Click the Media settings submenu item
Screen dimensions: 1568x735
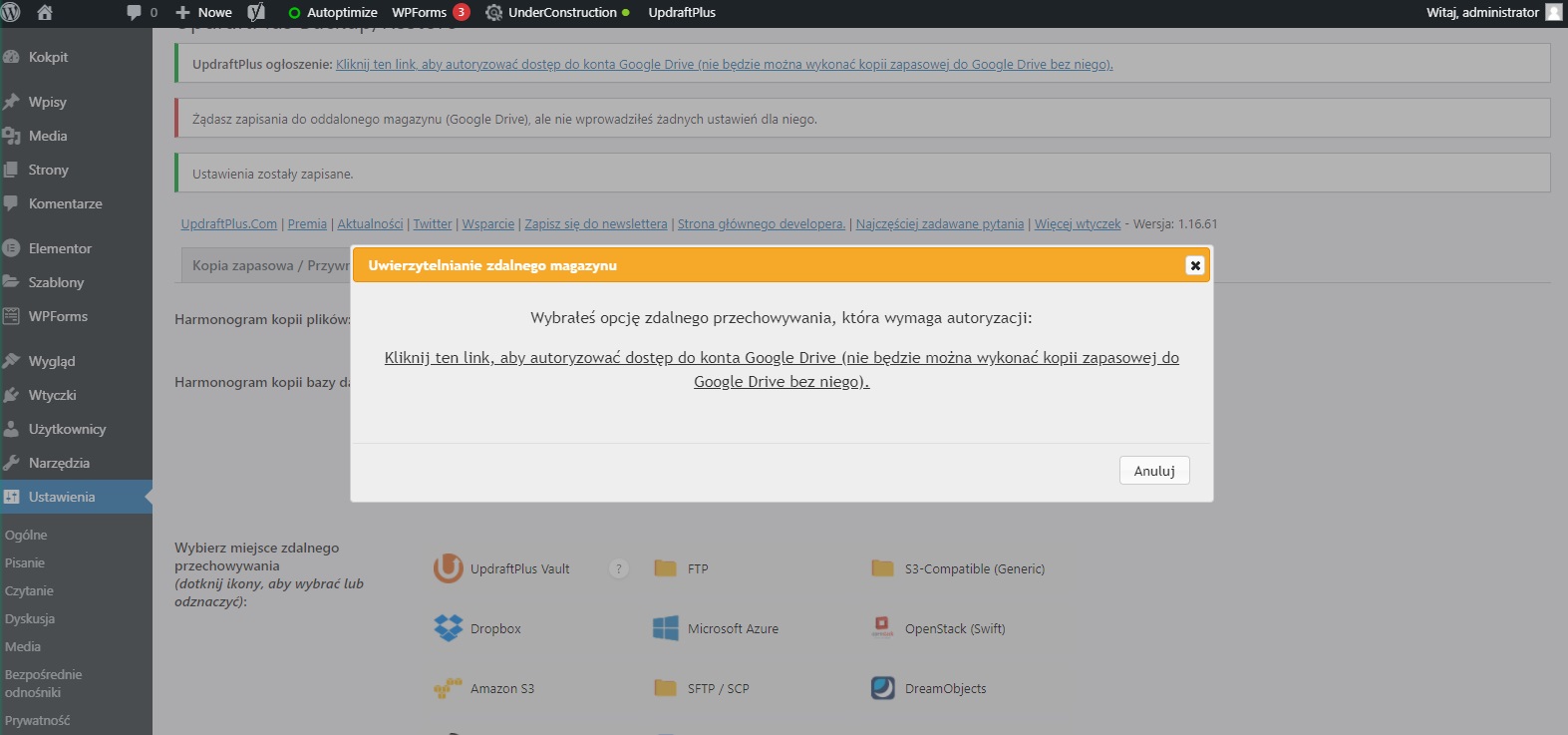[23, 646]
